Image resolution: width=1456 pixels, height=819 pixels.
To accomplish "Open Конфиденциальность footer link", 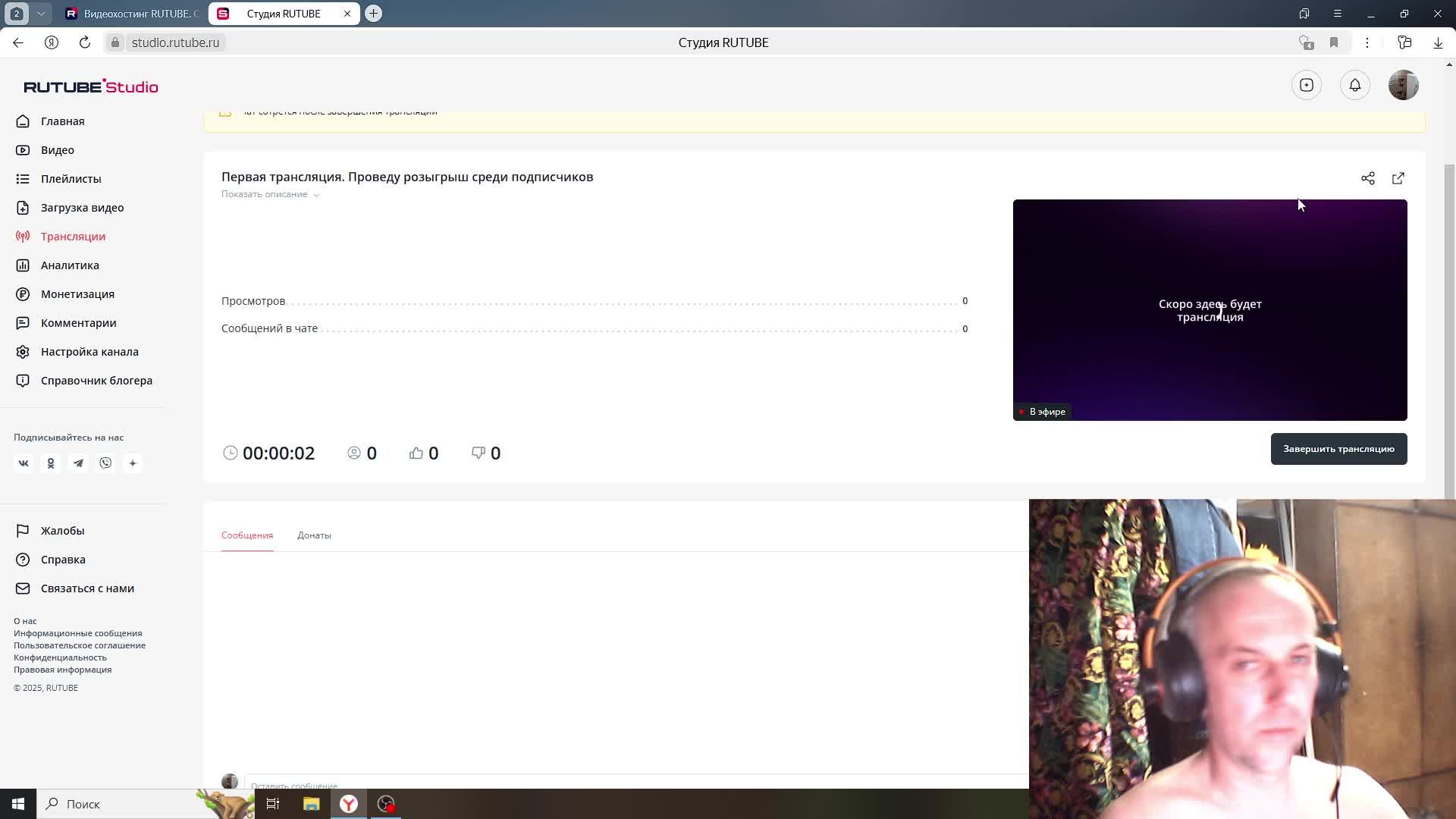I will [x=60, y=657].
